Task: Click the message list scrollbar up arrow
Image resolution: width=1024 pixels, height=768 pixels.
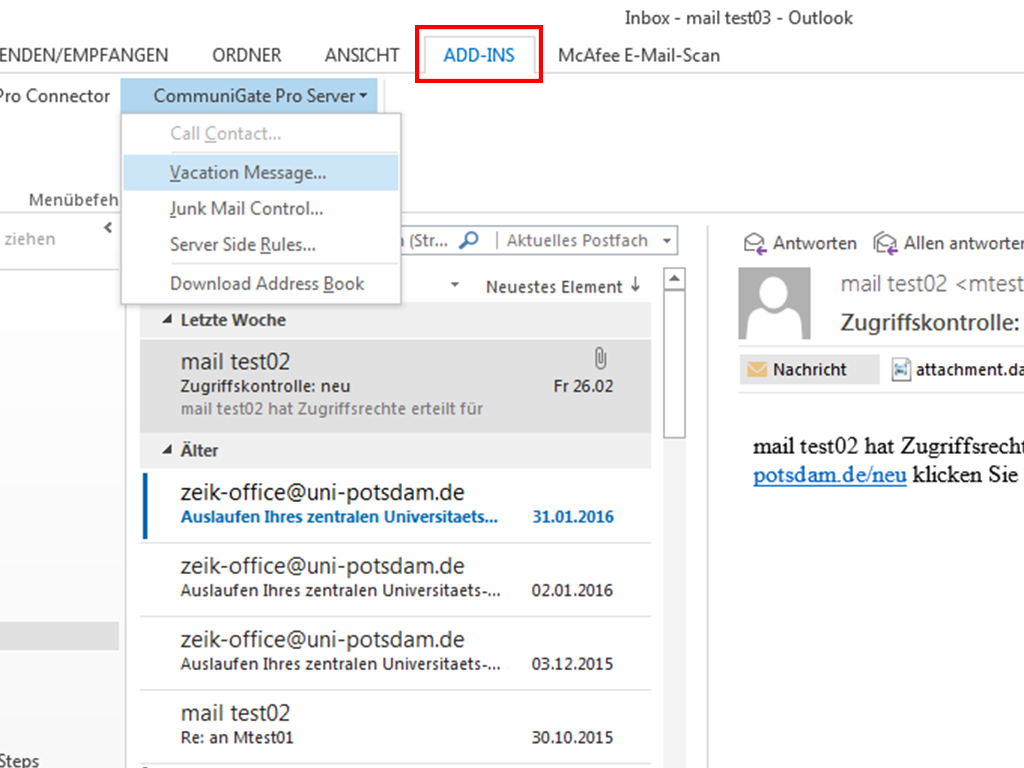Action: click(674, 279)
